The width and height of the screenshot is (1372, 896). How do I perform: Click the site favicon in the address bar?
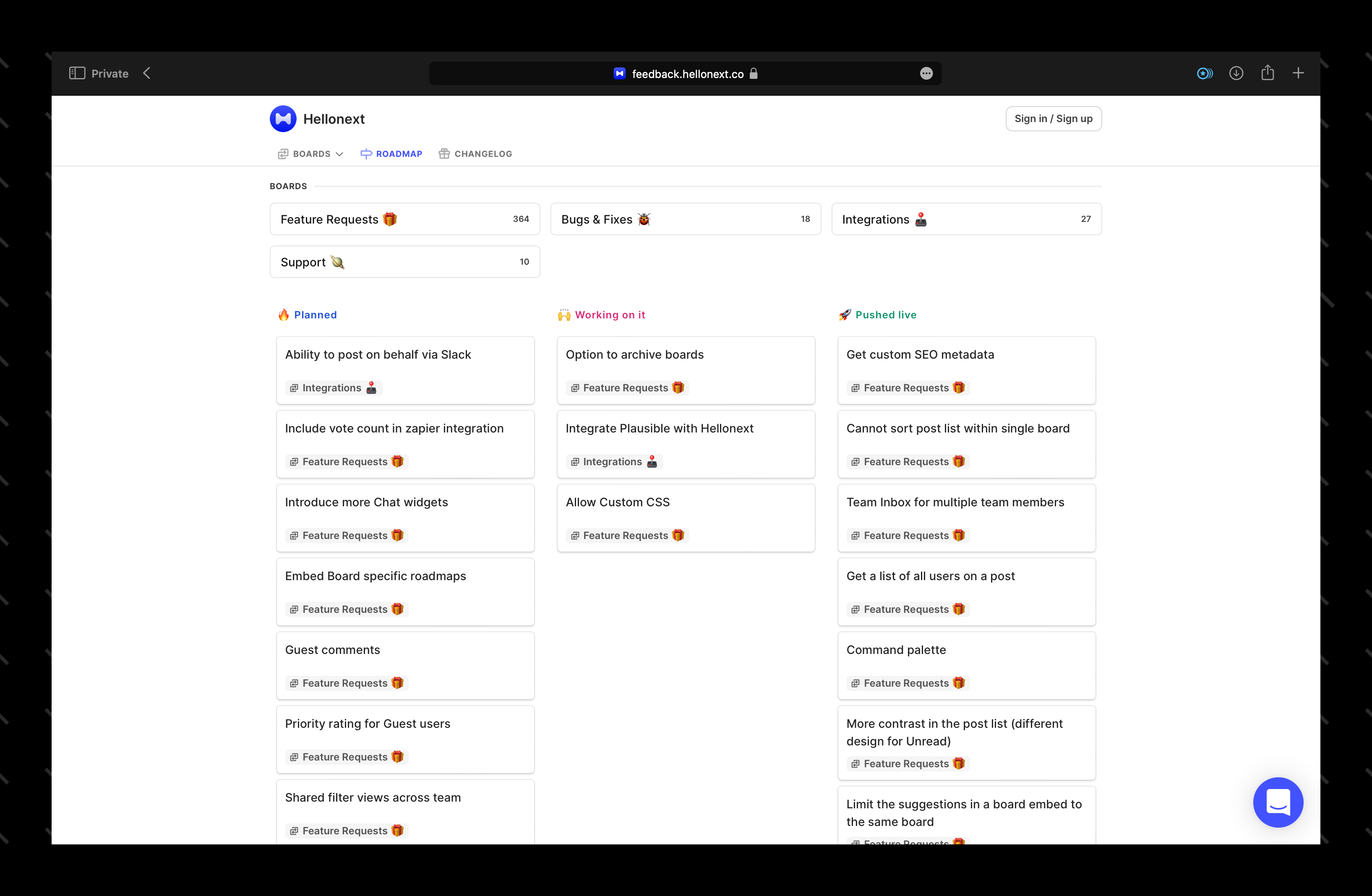point(620,73)
